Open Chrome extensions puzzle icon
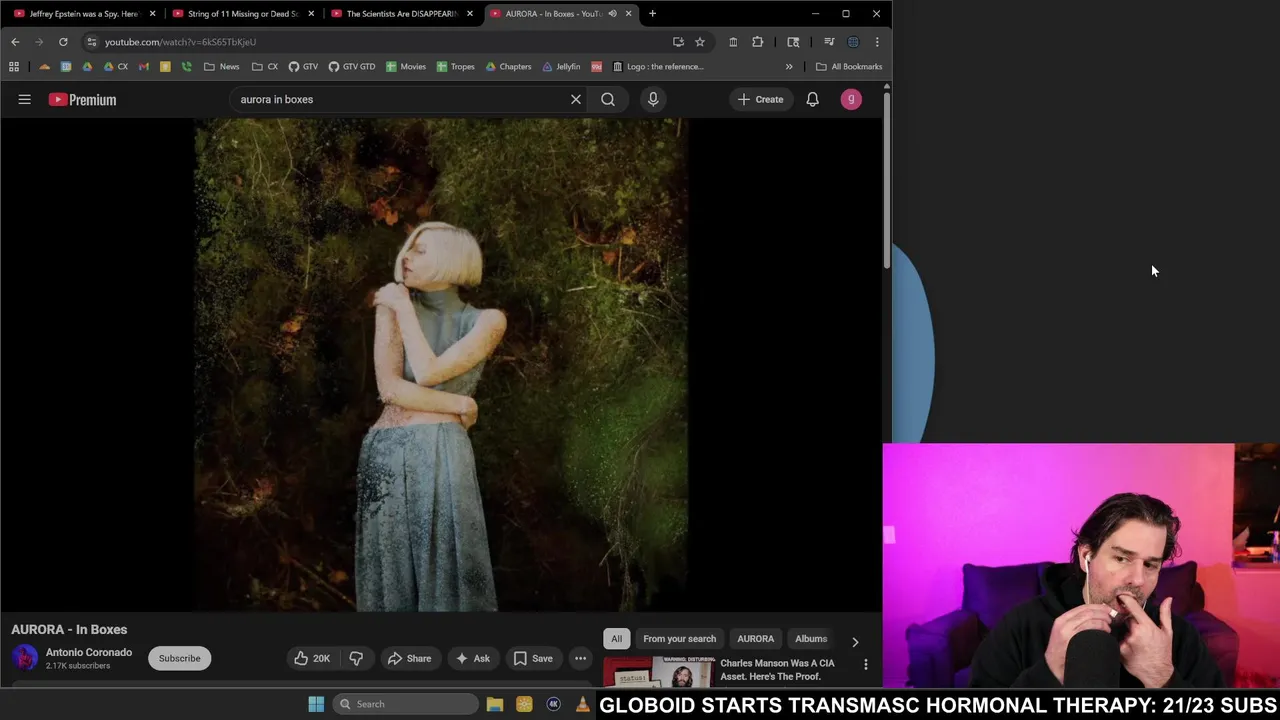This screenshot has height=720, width=1280. pos(757,42)
